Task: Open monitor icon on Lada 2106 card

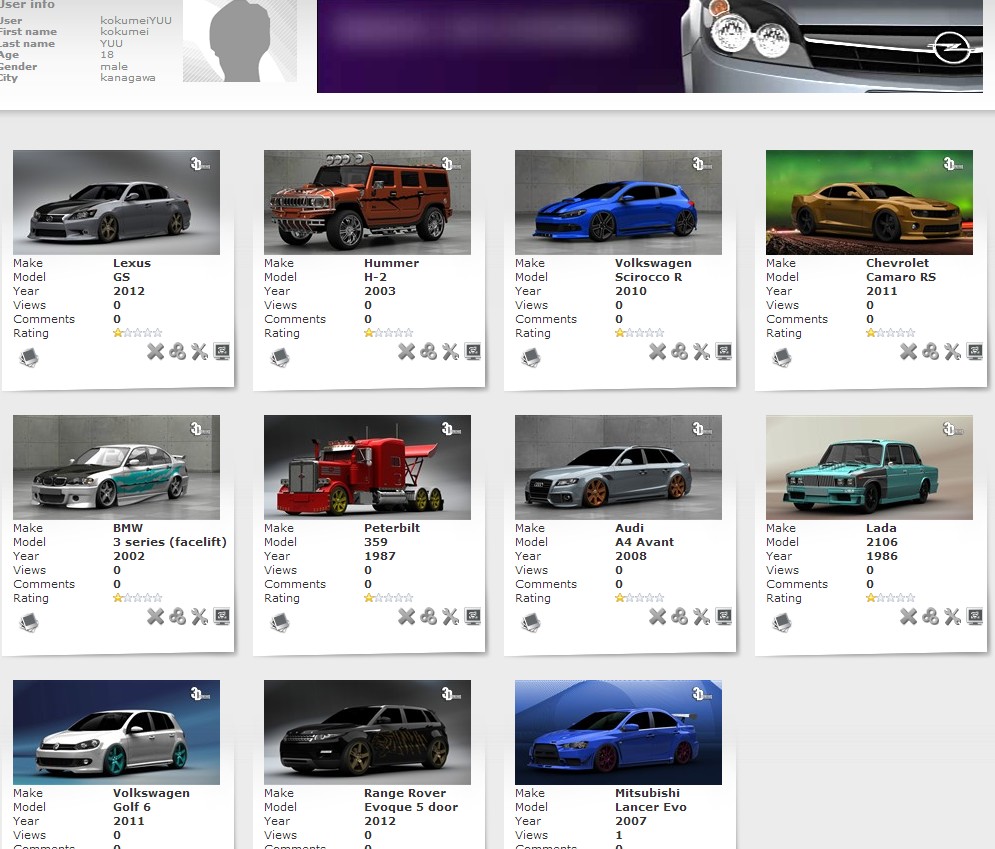Action: tap(975, 617)
